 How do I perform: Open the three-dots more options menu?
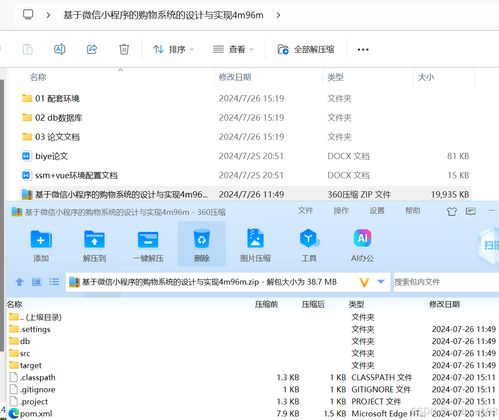pyautogui.click(x=363, y=50)
